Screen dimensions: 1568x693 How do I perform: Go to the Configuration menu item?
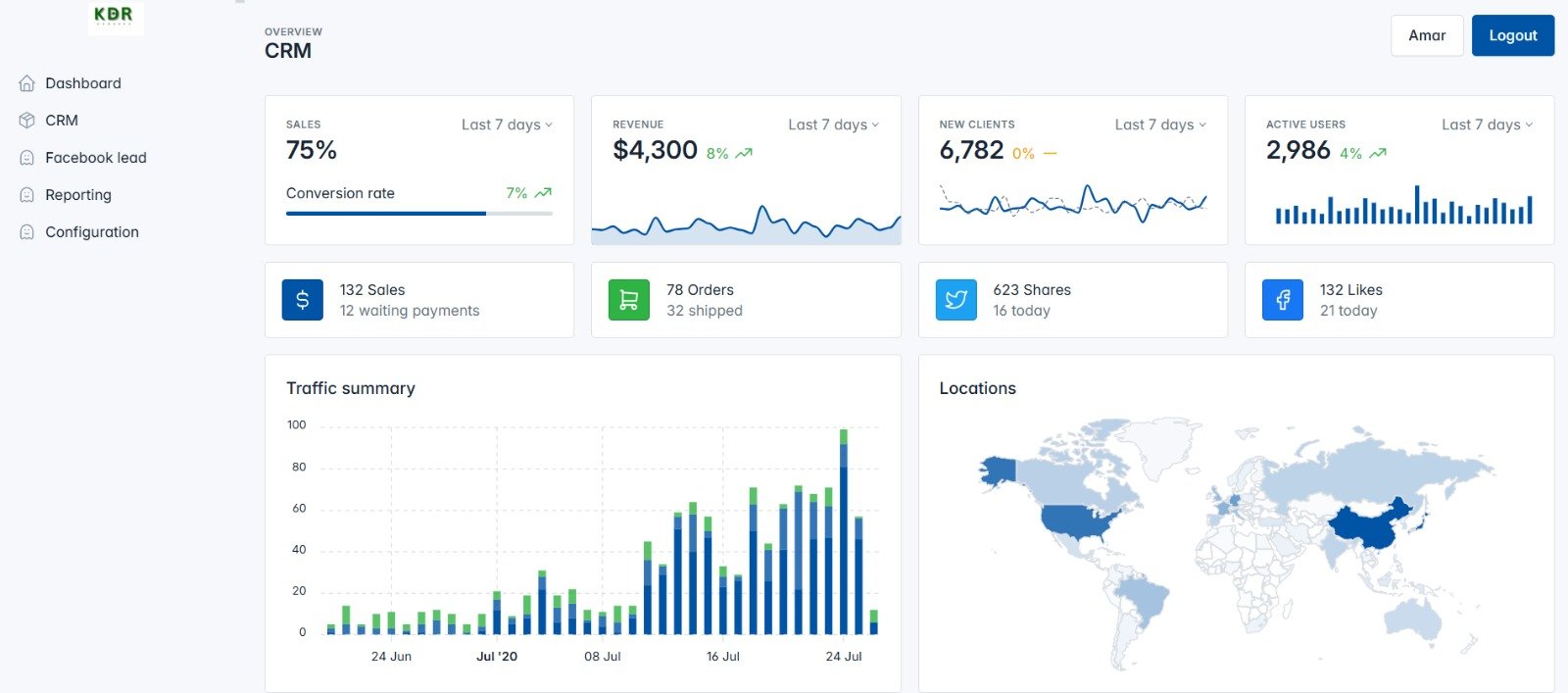[92, 232]
